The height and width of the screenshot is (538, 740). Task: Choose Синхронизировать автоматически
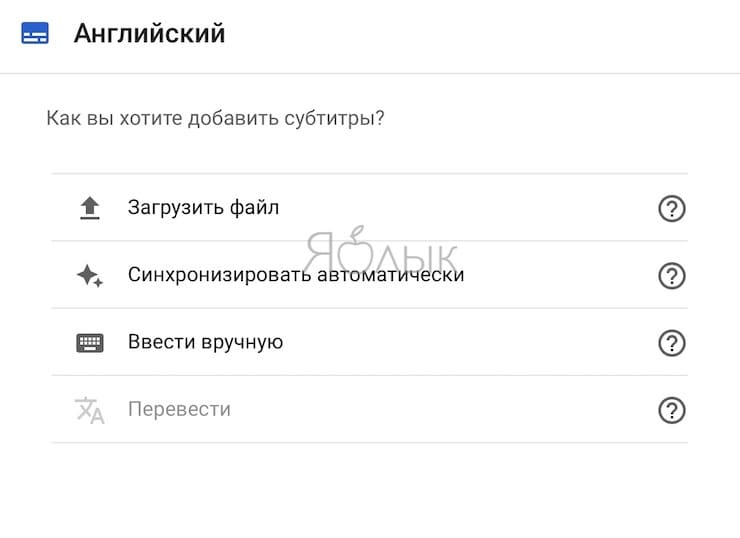[x=370, y=275]
